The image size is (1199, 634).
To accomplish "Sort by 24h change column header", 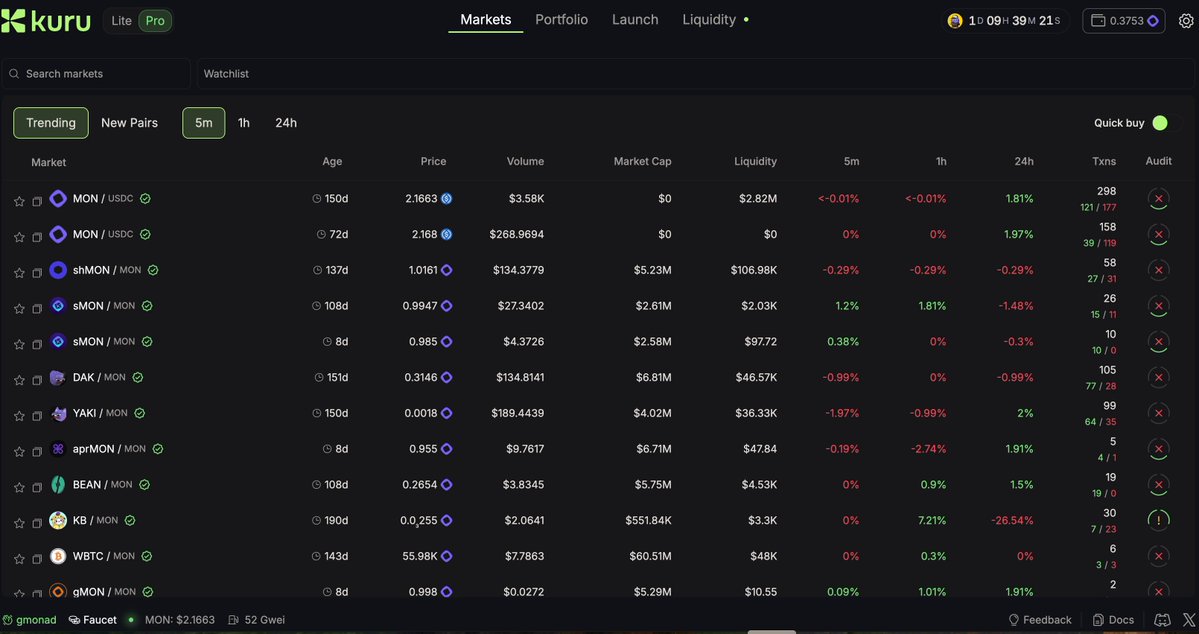I will [1024, 161].
